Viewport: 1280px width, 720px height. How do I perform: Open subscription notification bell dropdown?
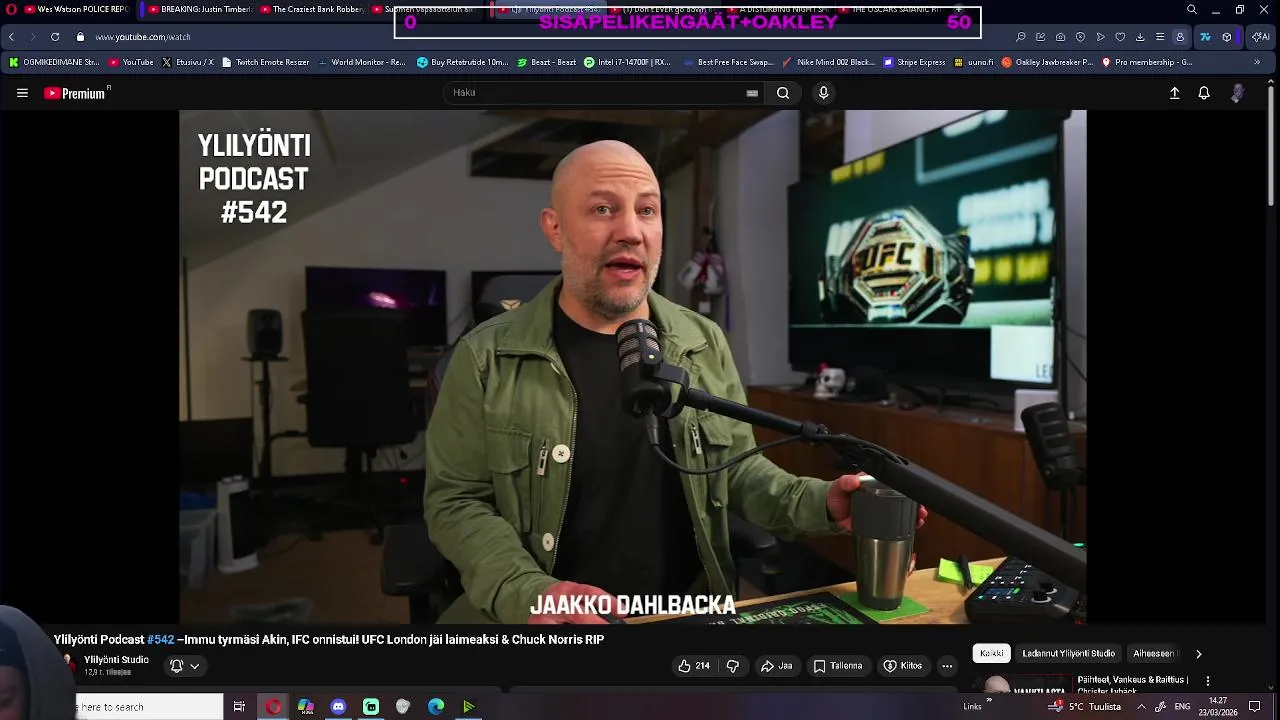(184, 666)
